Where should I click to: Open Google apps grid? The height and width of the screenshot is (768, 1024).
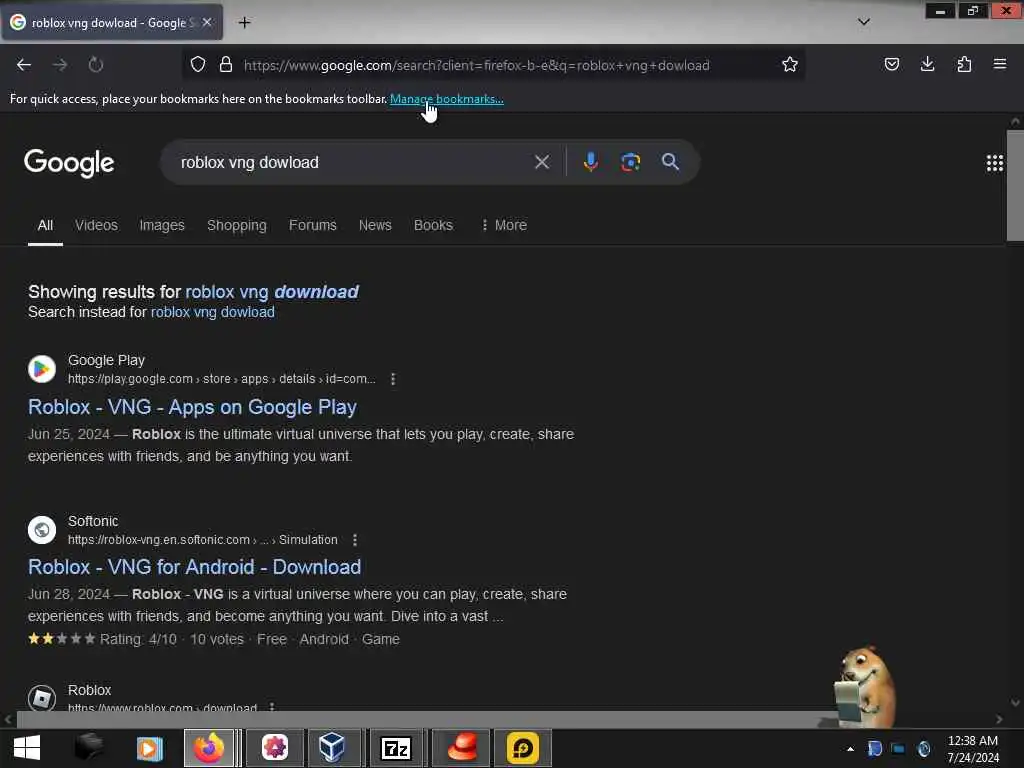(x=995, y=163)
